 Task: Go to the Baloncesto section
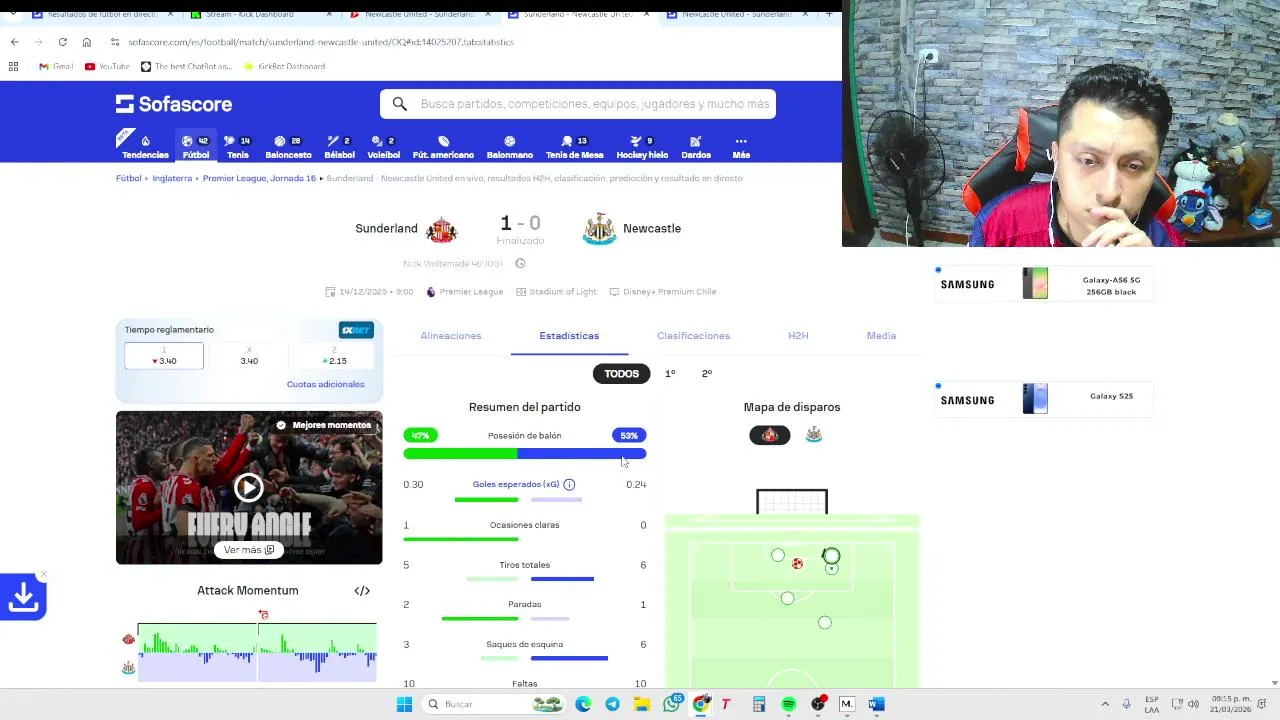(288, 147)
